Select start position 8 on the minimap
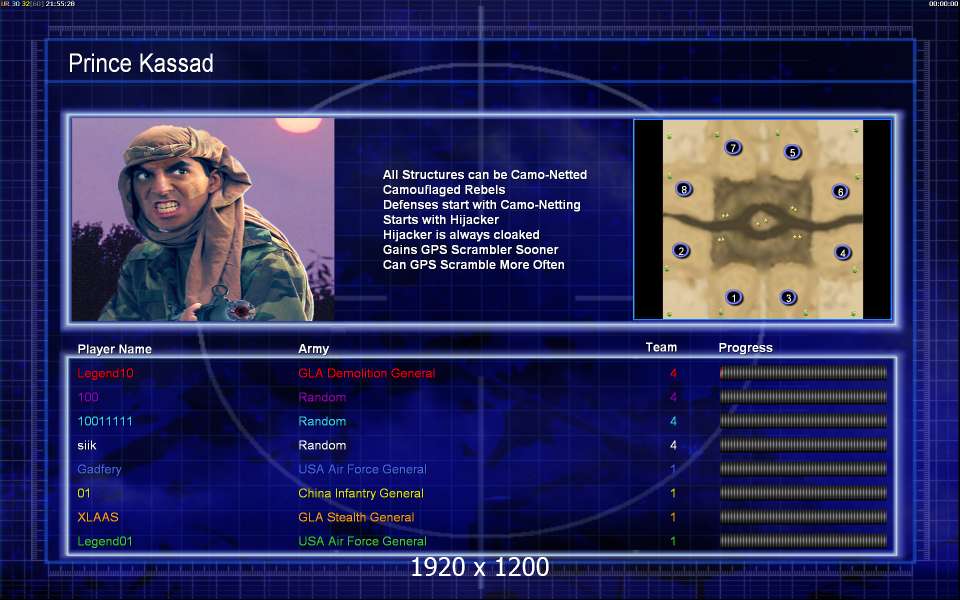 [684, 189]
